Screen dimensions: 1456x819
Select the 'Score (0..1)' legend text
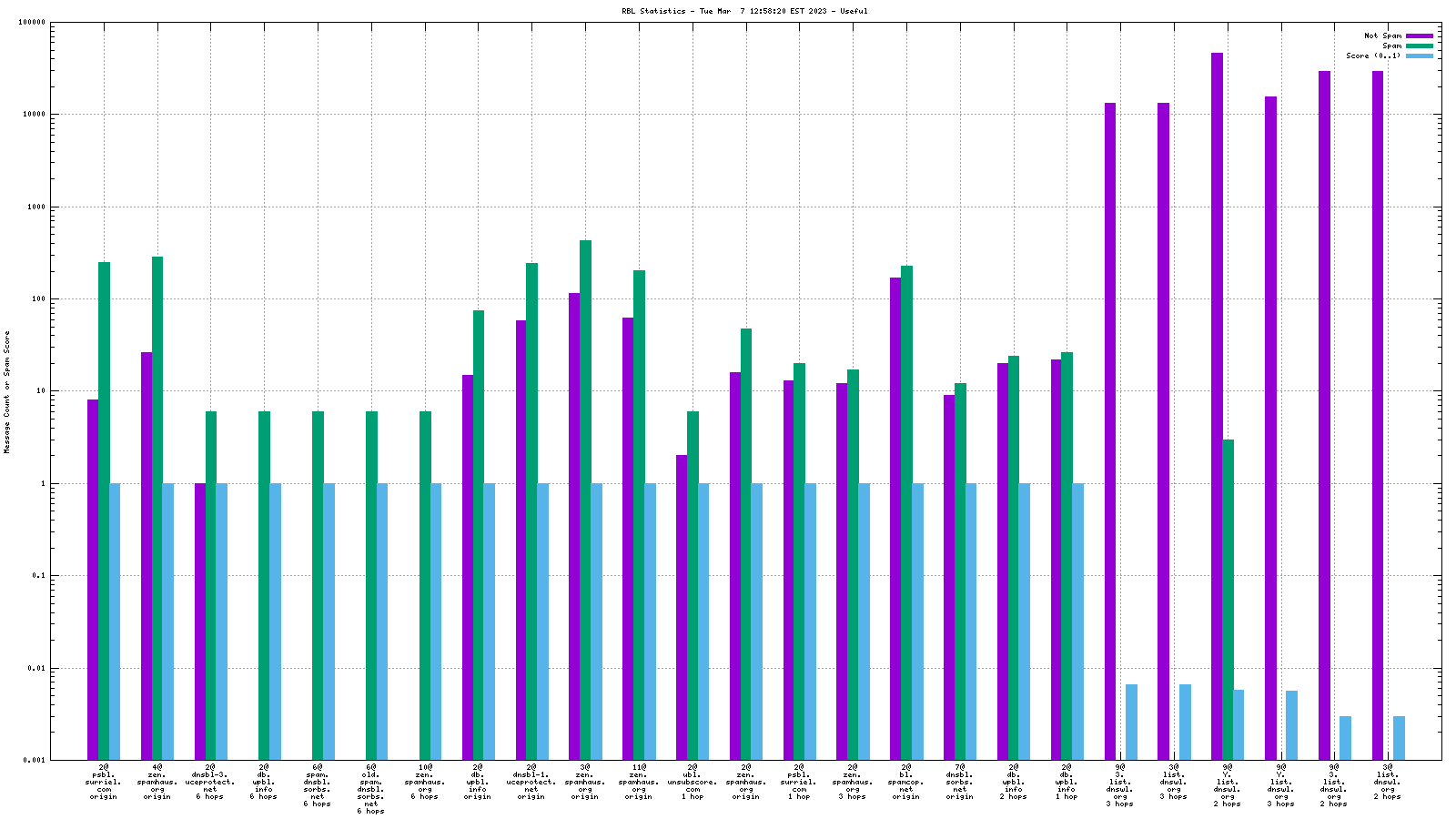1373,56
